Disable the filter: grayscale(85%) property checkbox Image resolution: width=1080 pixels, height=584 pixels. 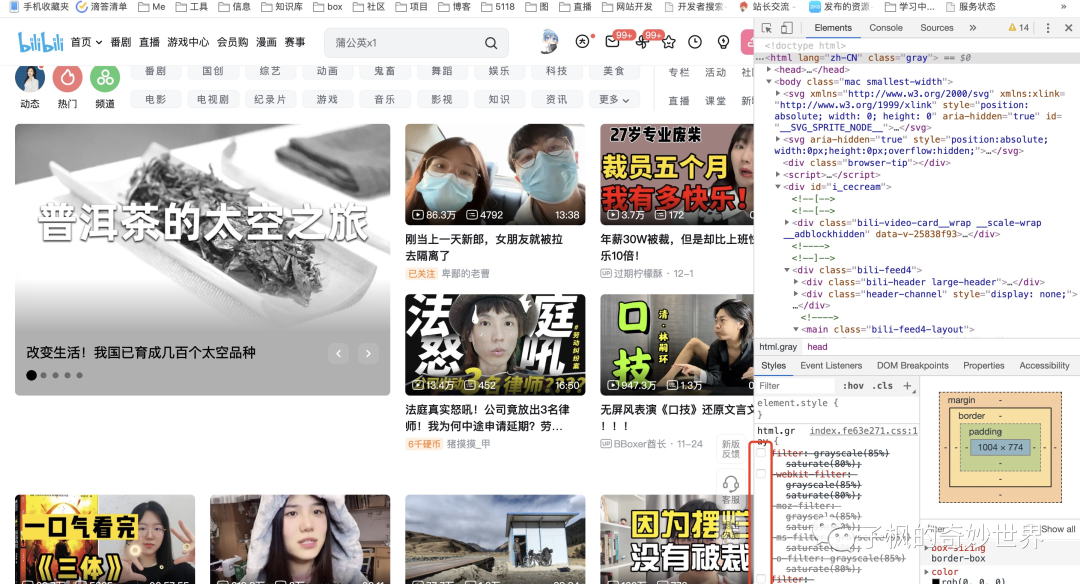tap(761, 453)
